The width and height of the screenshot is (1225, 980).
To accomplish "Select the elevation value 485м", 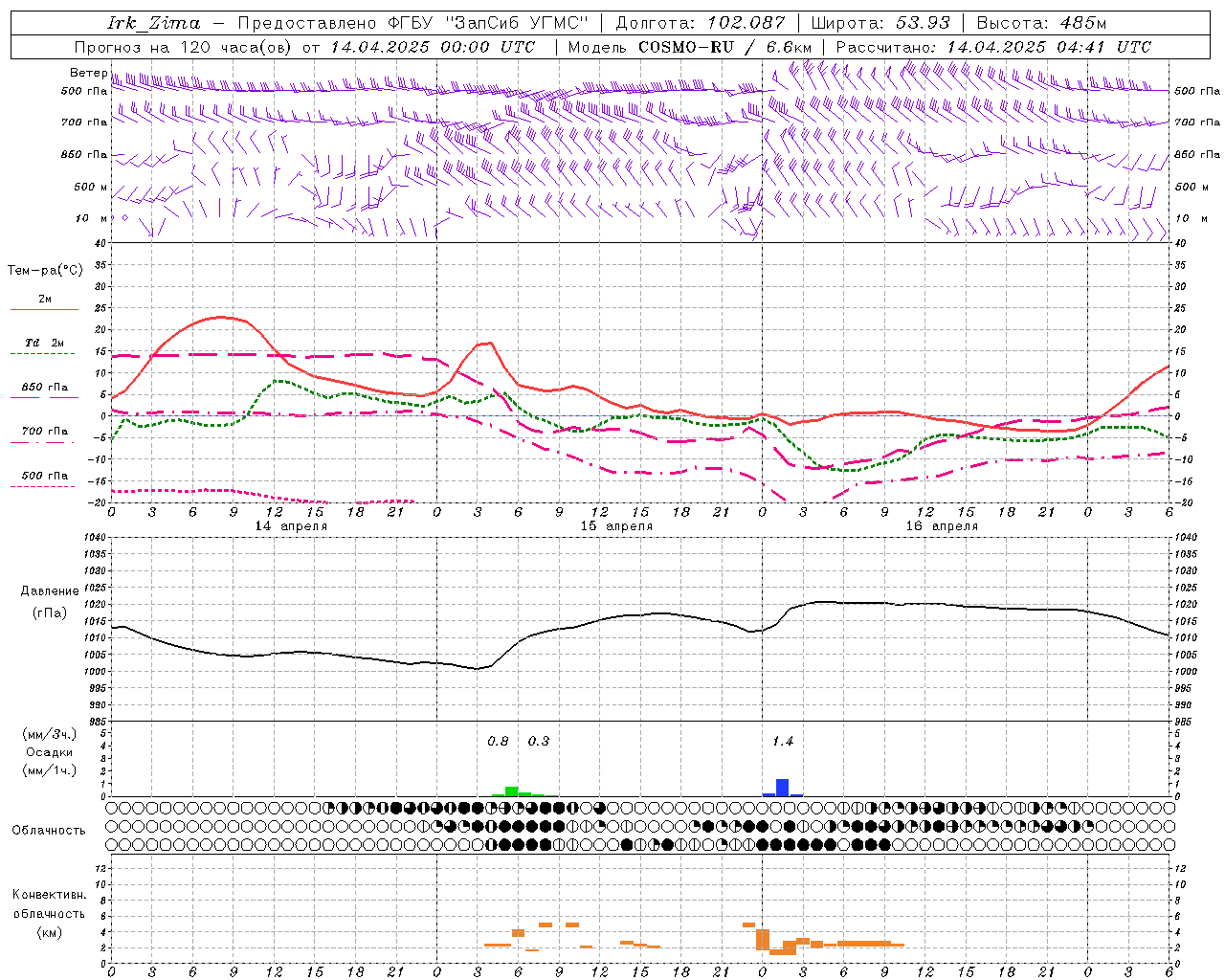I will pyautogui.click(x=1085, y=23).
